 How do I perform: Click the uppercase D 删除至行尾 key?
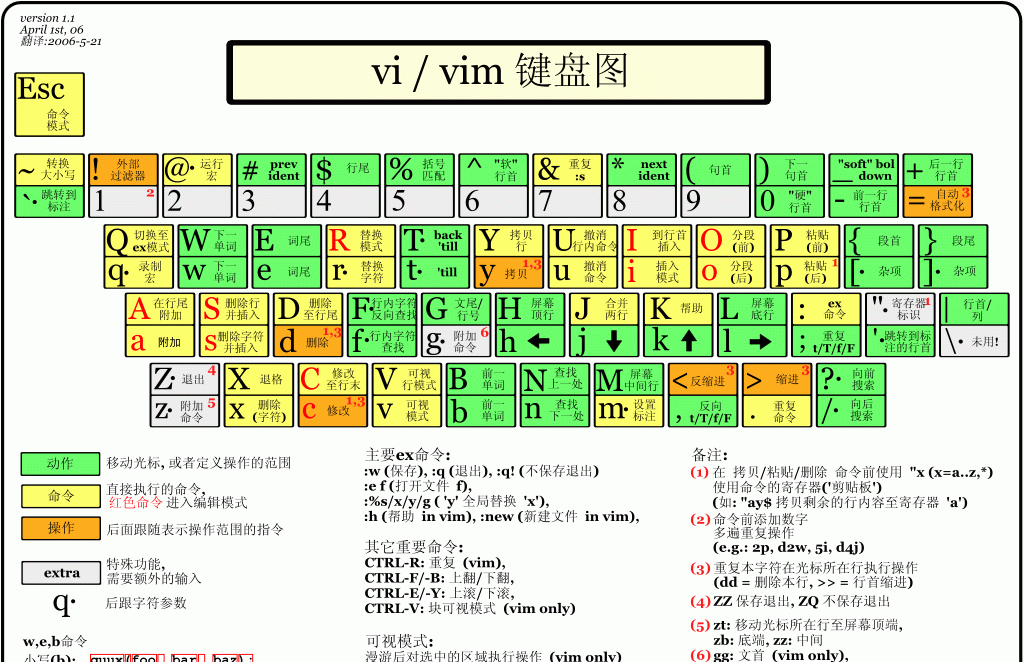(308, 309)
